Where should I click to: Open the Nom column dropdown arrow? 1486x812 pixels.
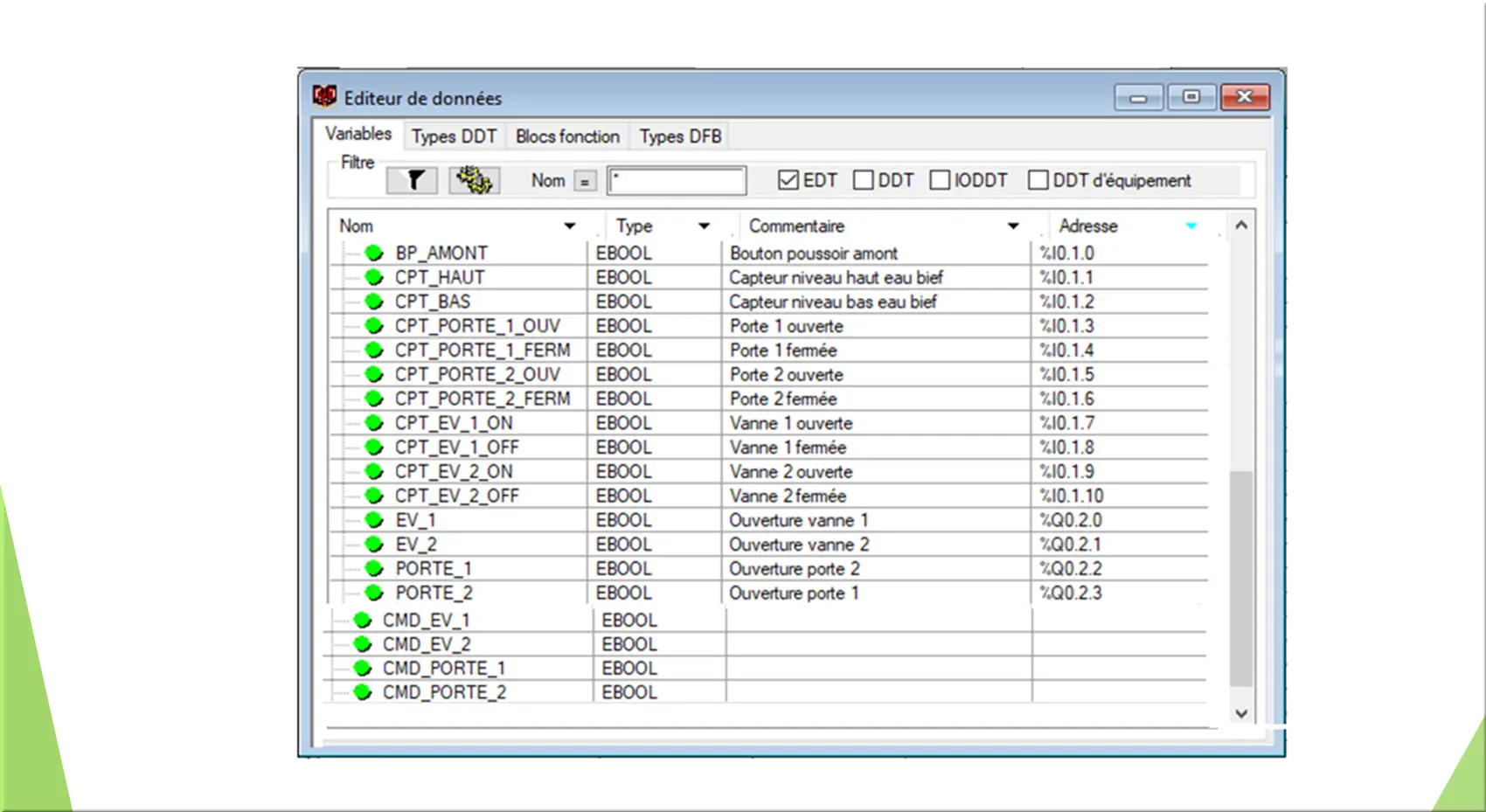(x=570, y=226)
